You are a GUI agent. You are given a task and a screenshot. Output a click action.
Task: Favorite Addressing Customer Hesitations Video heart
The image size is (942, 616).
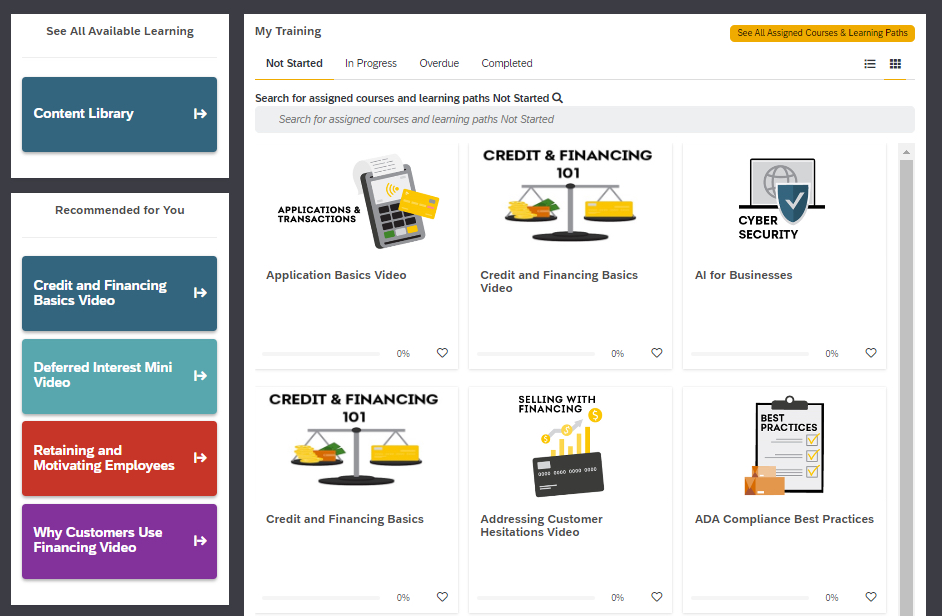point(657,597)
